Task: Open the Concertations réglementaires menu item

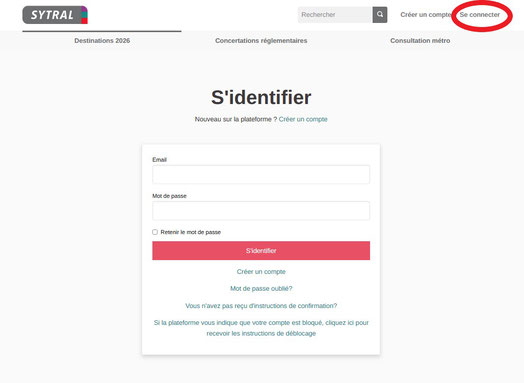Action: pos(261,40)
